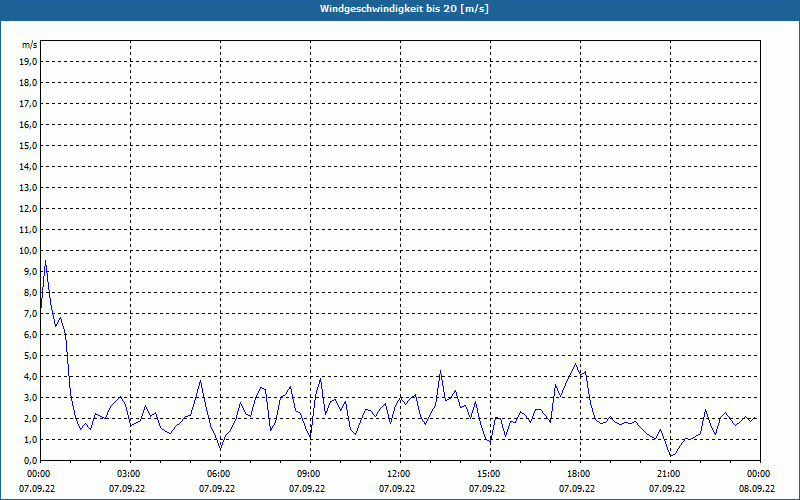Pick the '15,0' axis label
The image size is (800, 500).
pos(28,145)
